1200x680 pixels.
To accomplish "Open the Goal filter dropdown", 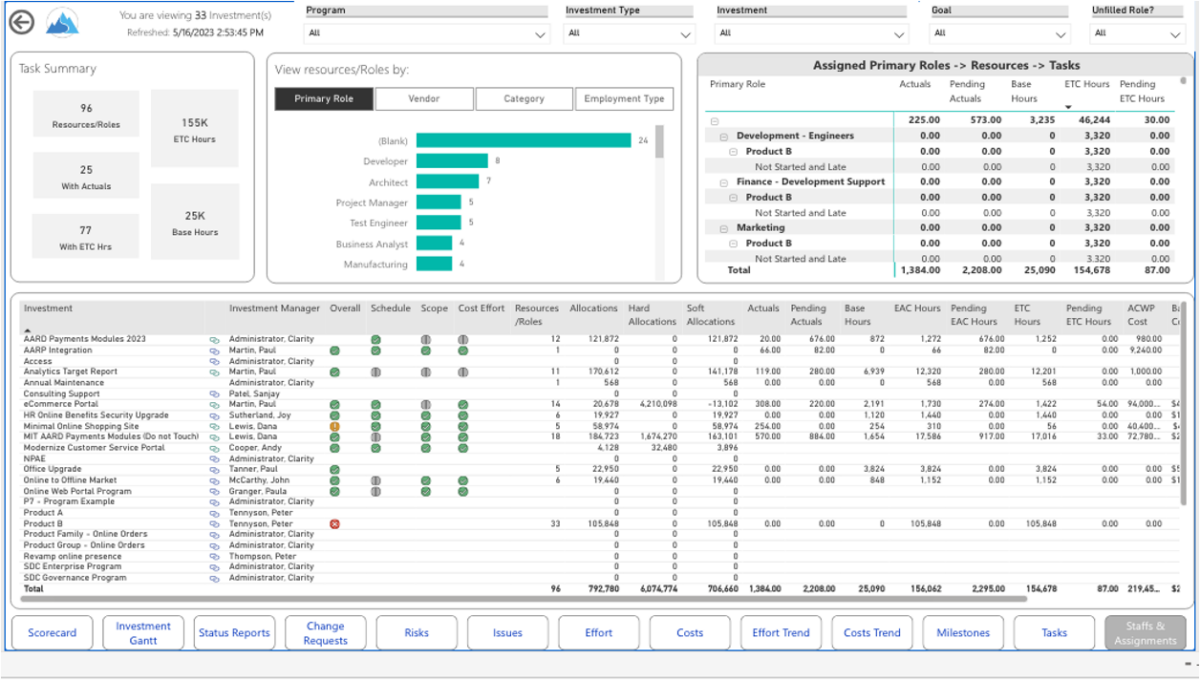I will [x=1000, y=33].
